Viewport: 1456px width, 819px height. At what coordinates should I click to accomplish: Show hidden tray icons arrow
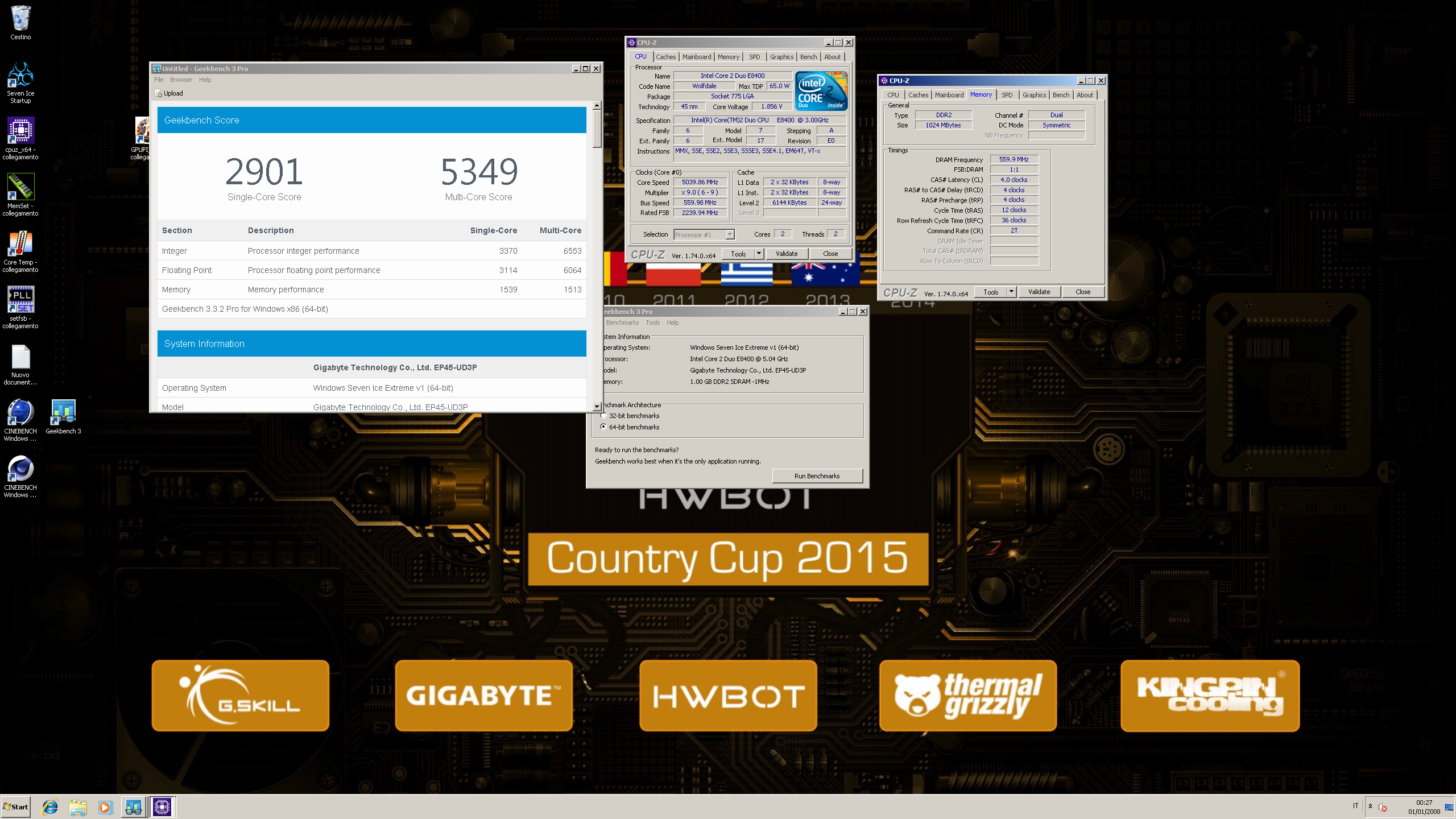click(1370, 806)
